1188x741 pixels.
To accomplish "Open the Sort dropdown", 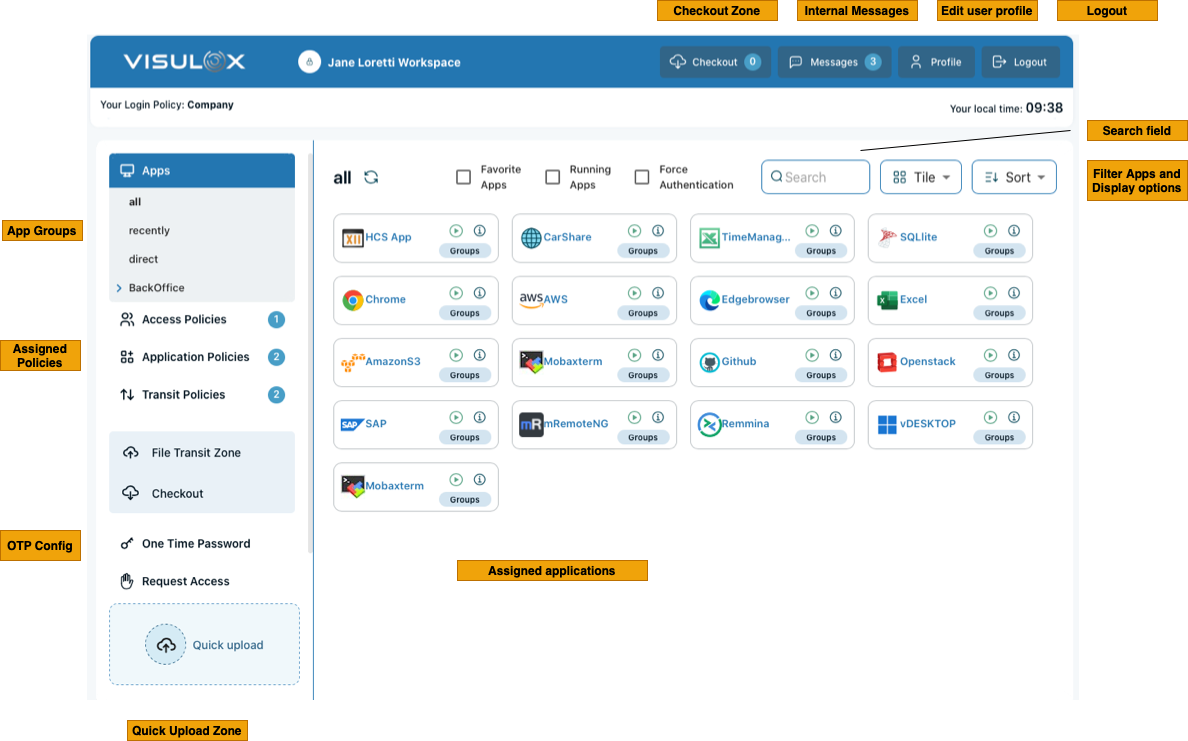I will pos(1013,177).
